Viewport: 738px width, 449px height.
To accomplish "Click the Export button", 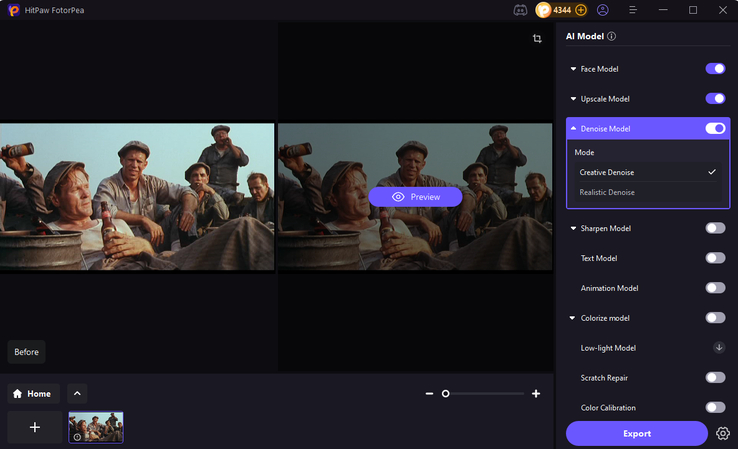I will click(637, 433).
